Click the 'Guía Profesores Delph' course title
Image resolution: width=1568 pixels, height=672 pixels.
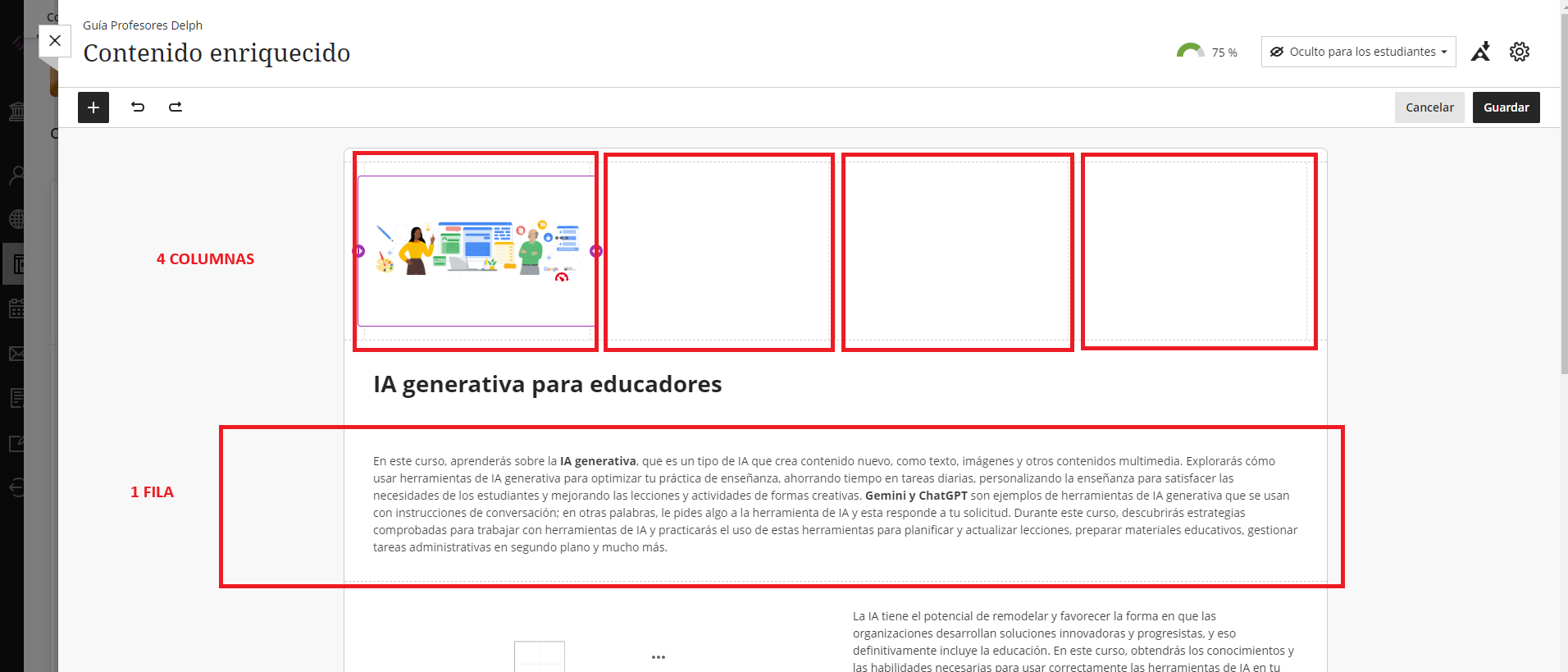tap(143, 25)
